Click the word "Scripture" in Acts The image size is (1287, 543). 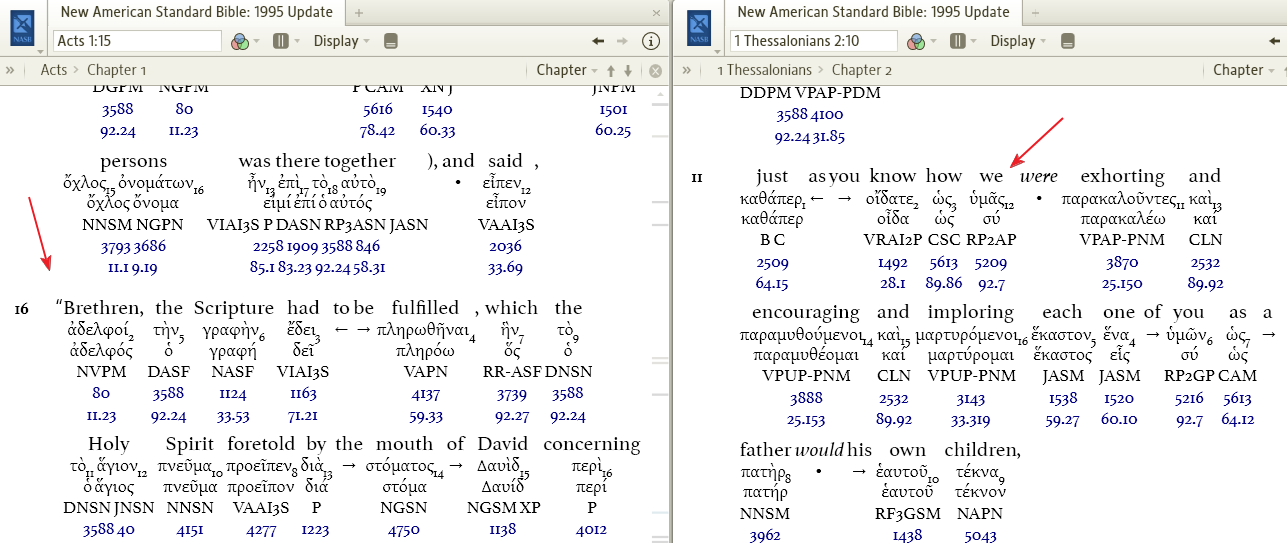[x=233, y=308]
